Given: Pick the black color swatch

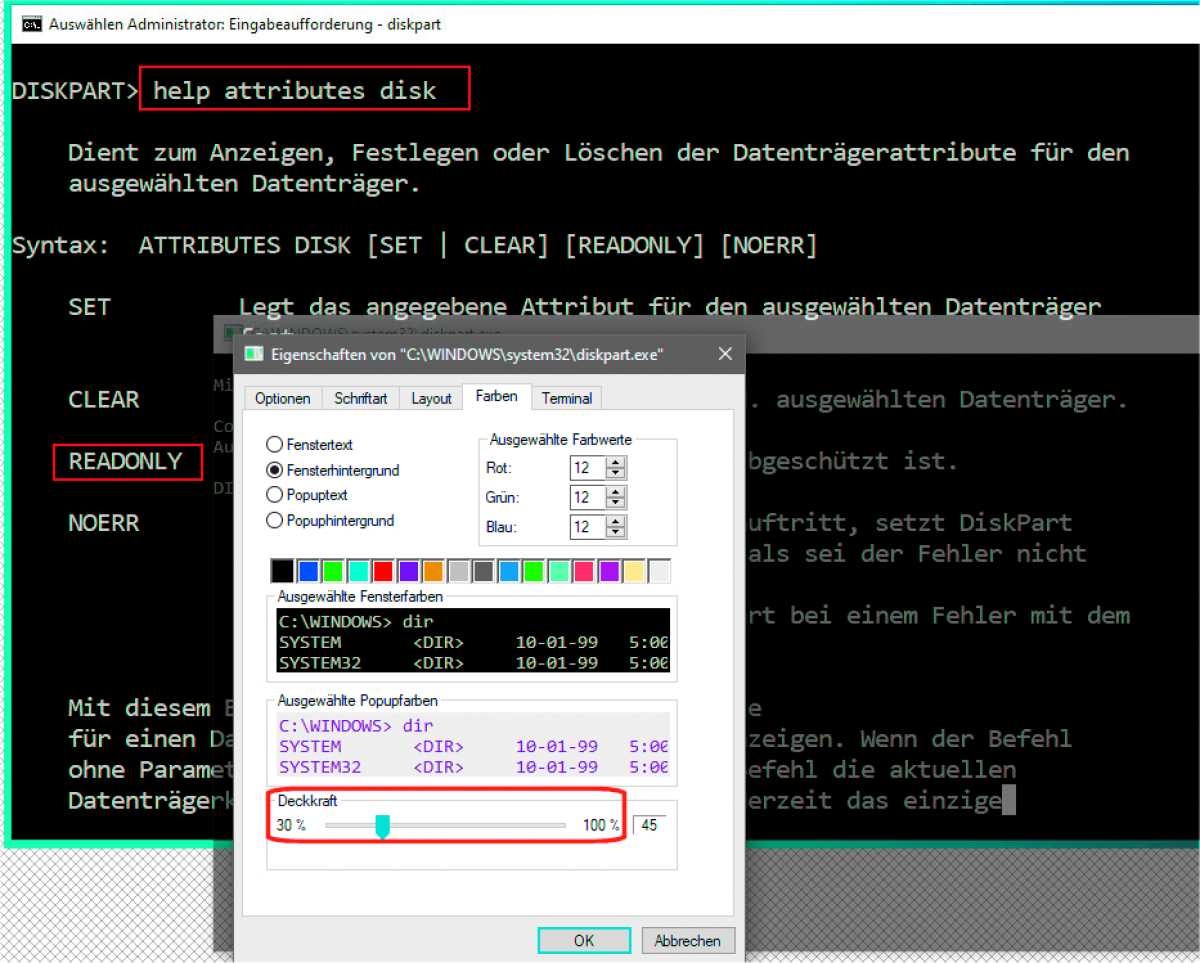Looking at the screenshot, I should 282,571.
